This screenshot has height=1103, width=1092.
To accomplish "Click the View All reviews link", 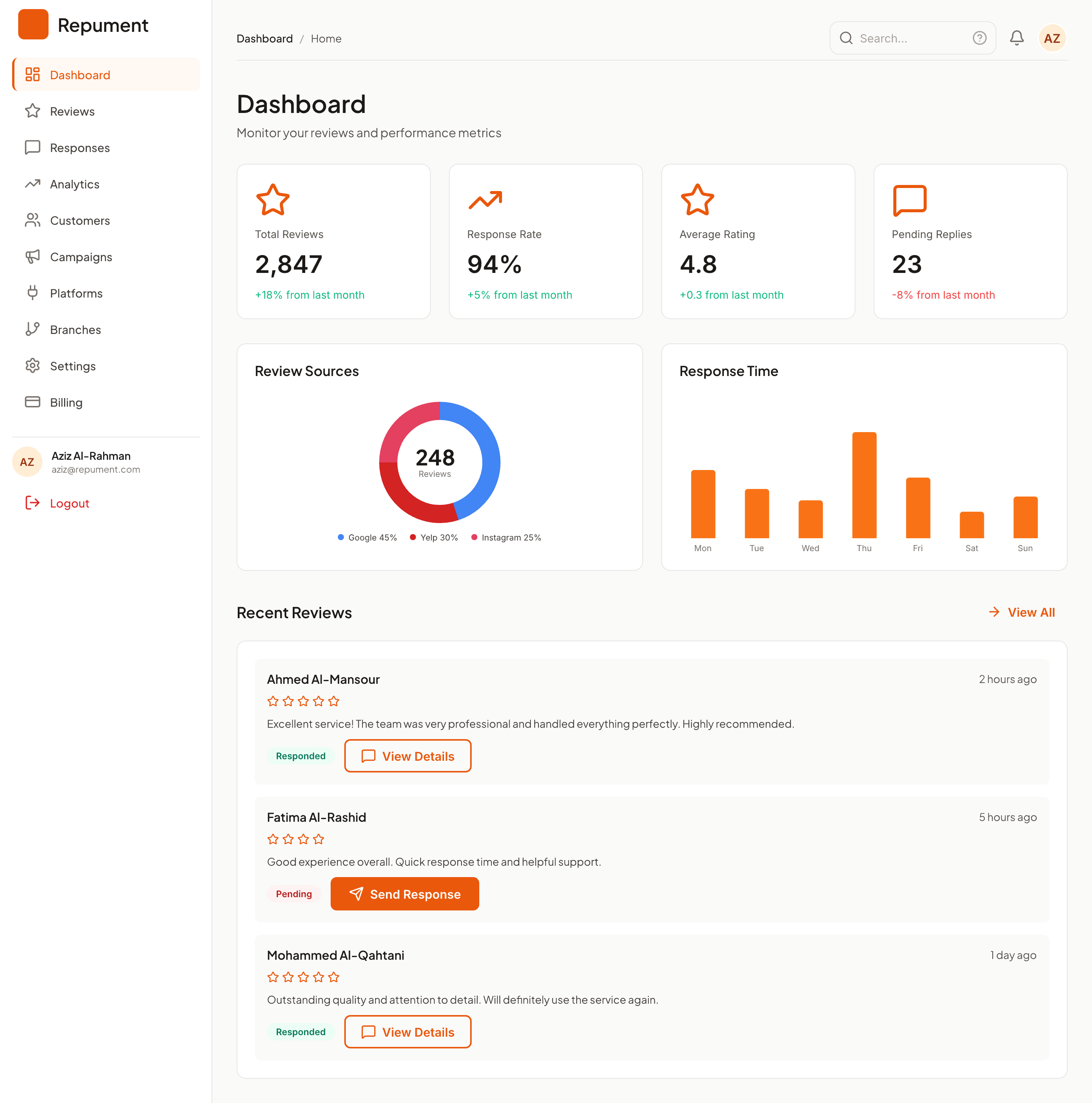I will click(x=1022, y=612).
